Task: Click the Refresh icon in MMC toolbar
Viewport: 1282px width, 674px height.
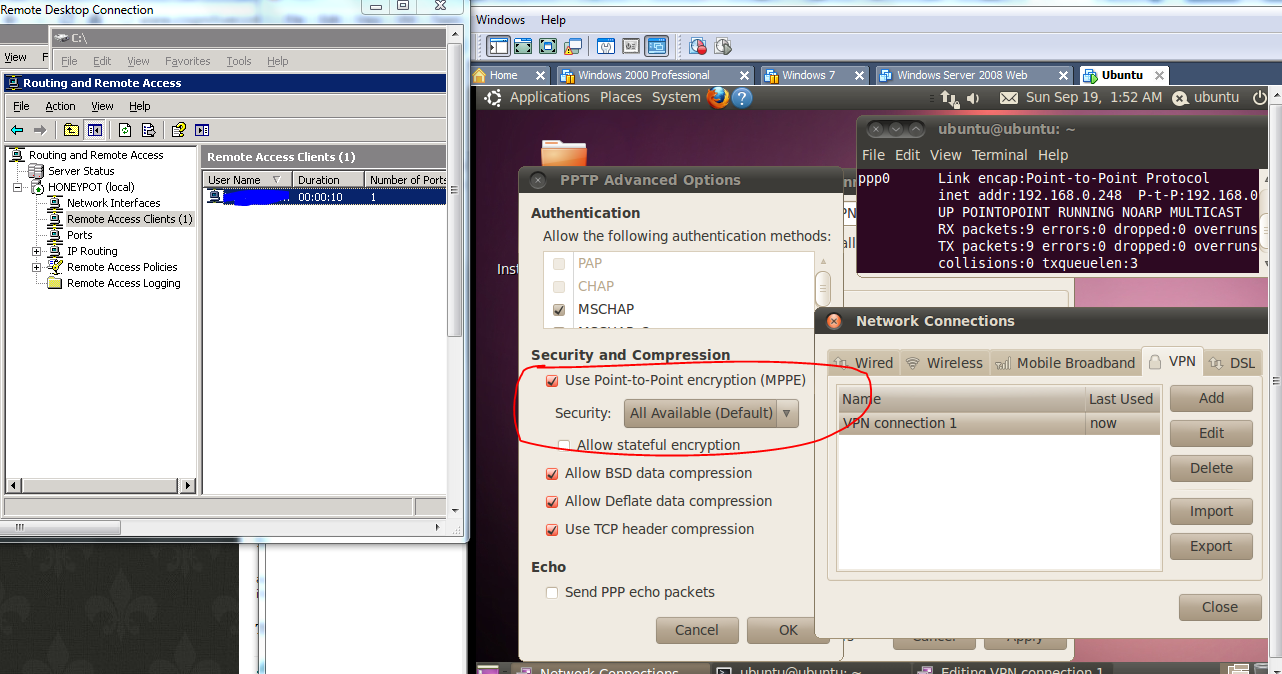Action: point(125,130)
